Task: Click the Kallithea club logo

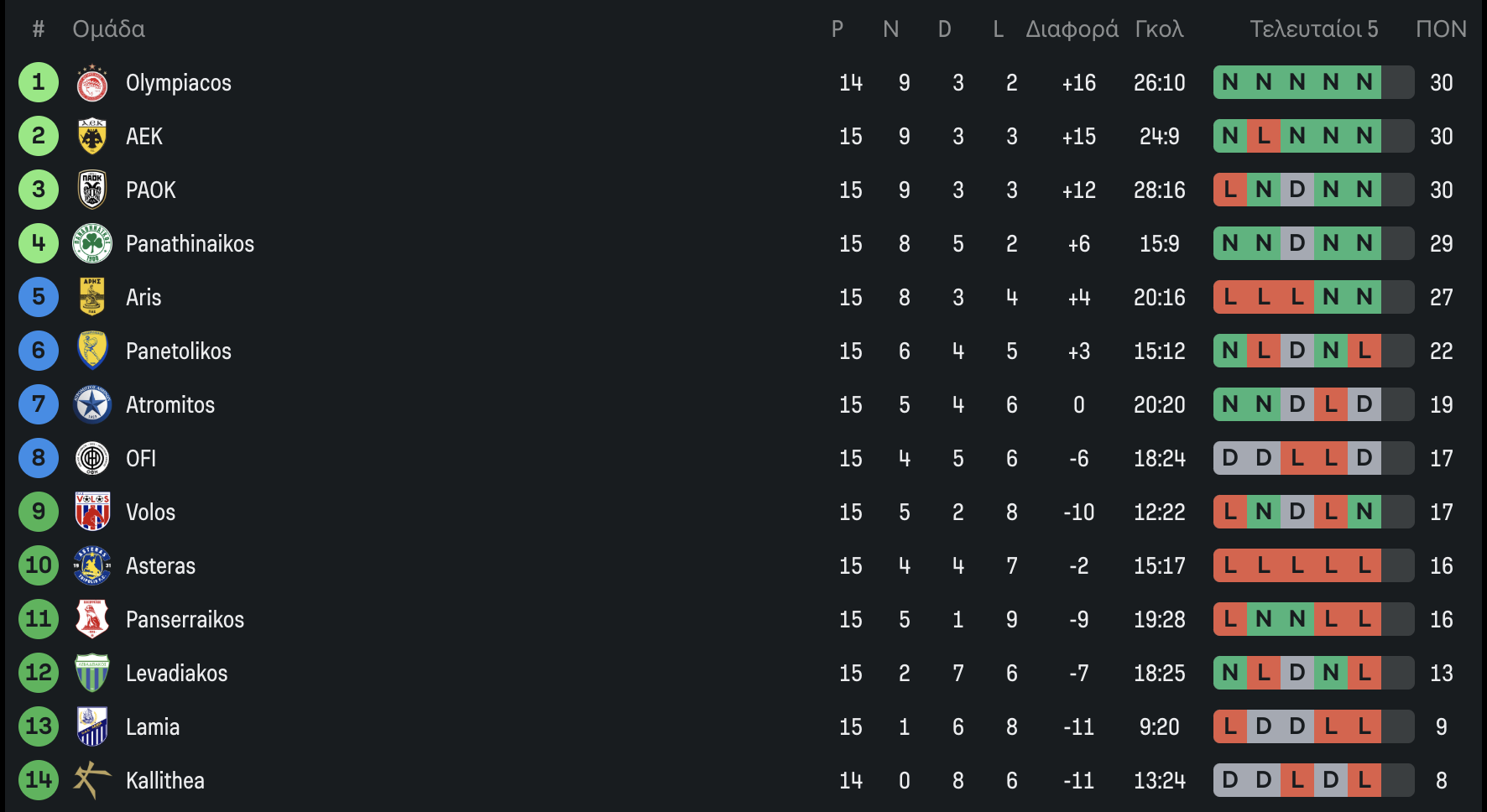Action: coord(92,781)
